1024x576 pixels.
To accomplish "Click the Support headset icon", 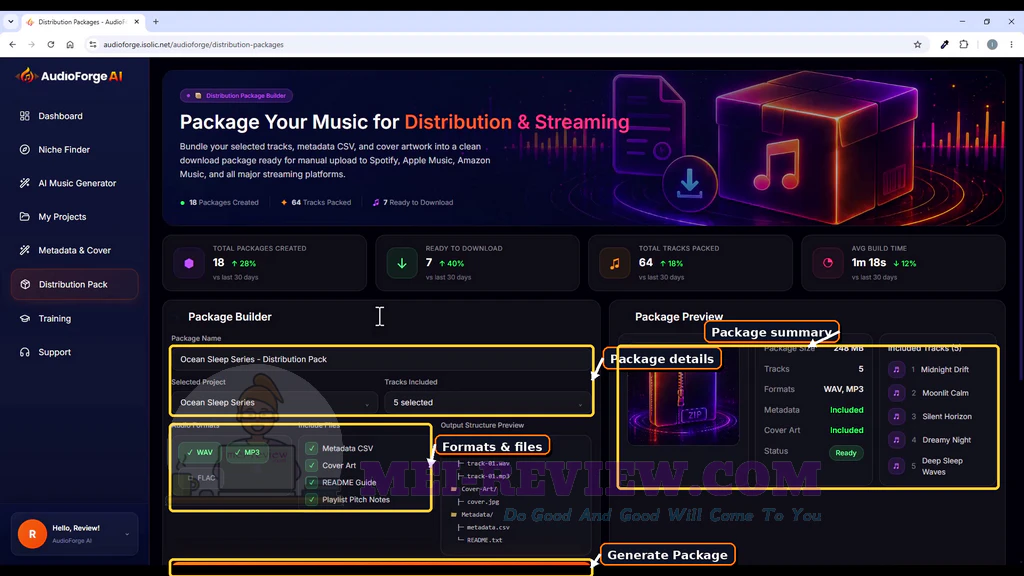I will 25,352.
